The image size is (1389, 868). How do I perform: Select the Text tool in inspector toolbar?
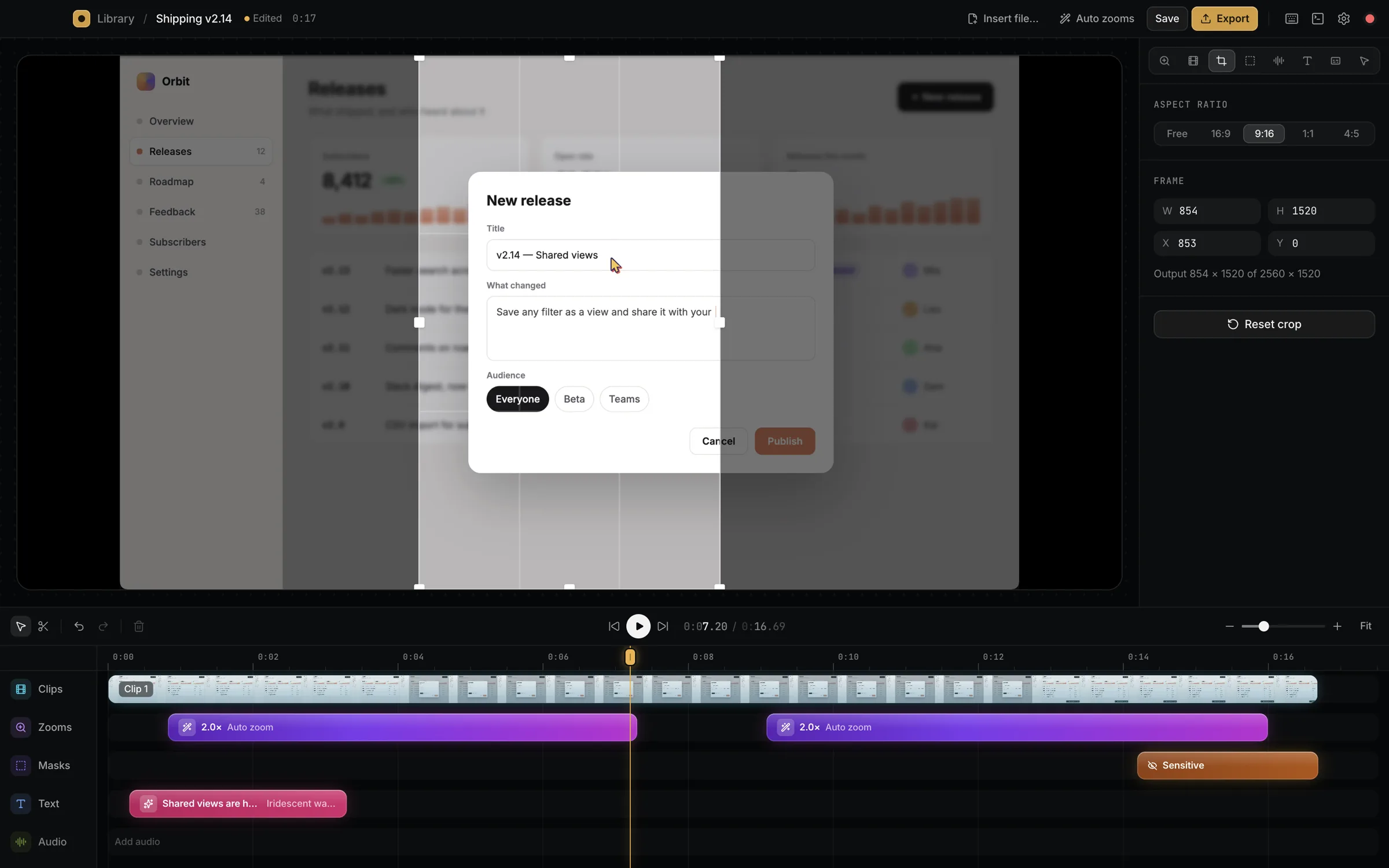pos(1307,61)
